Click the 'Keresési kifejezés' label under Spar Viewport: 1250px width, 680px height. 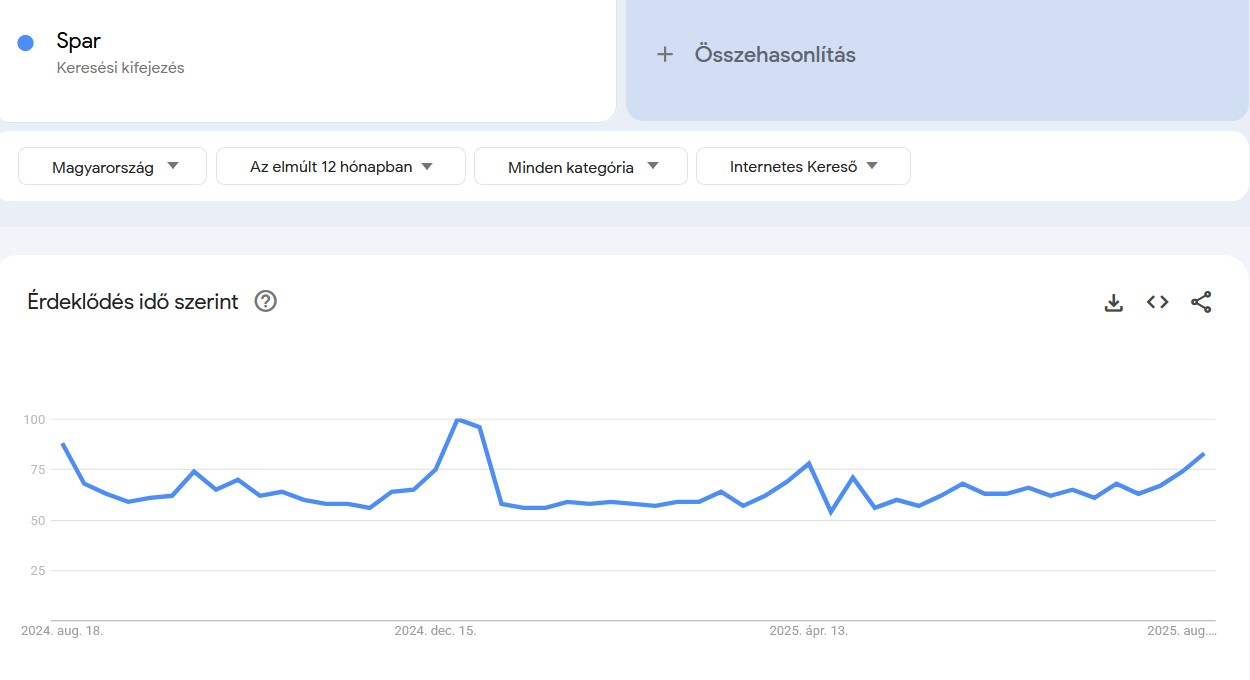coord(120,68)
